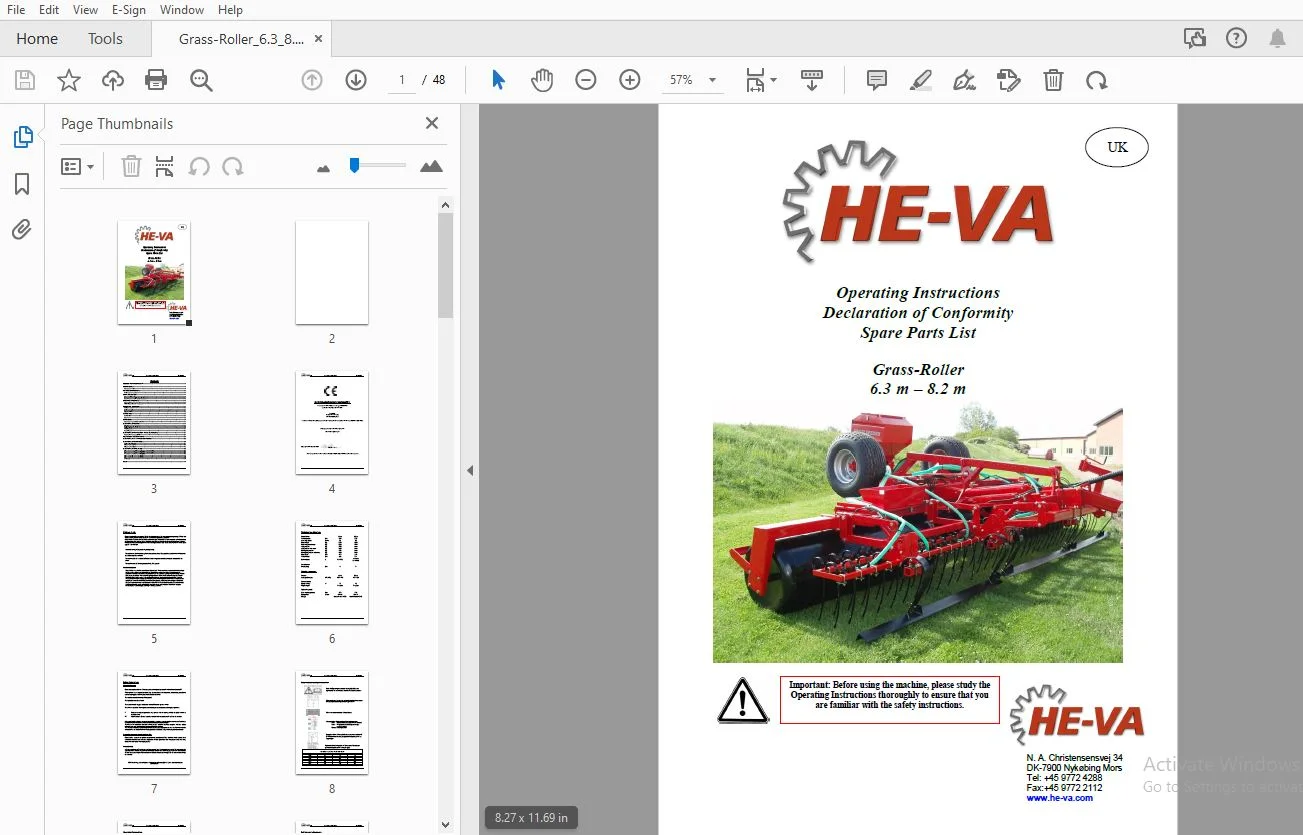Select page 4 thumbnail
Screen dimensions: 1303x835
[332, 423]
